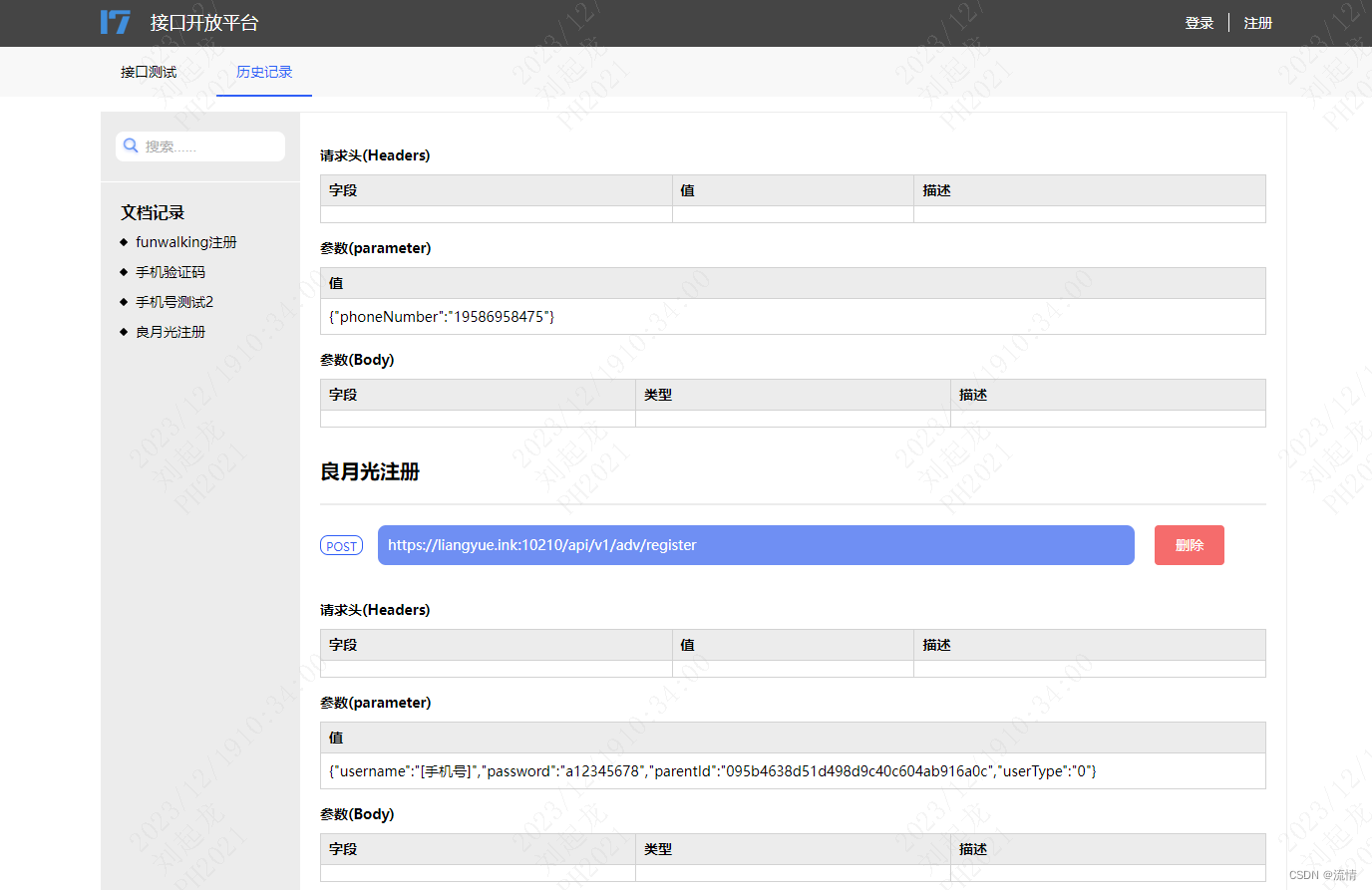The height and width of the screenshot is (890, 1372).
Task: Click the POST method badge
Action: [341, 545]
